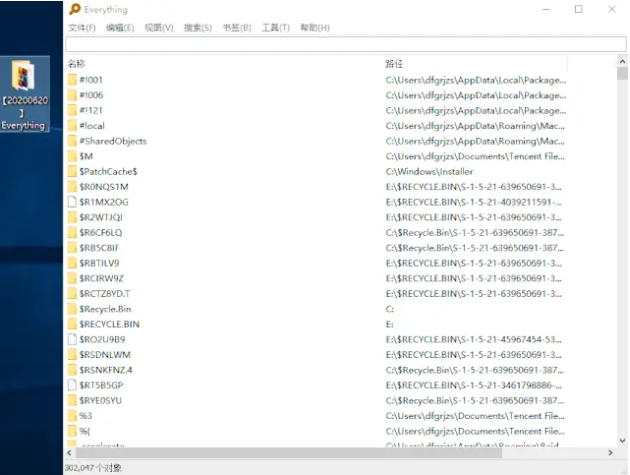Click the folder icon beside $Recycle.Bin

(72, 309)
